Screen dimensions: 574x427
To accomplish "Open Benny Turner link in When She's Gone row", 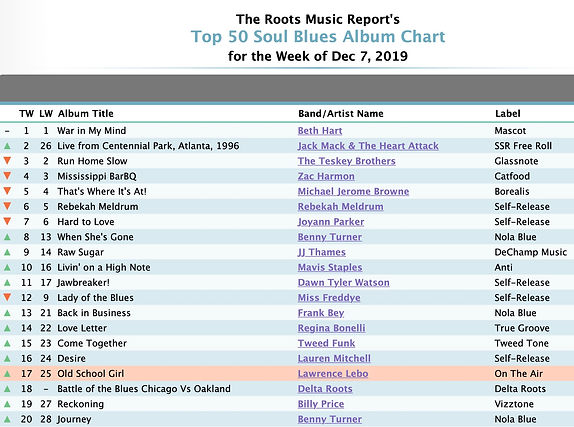I will 329,237.
